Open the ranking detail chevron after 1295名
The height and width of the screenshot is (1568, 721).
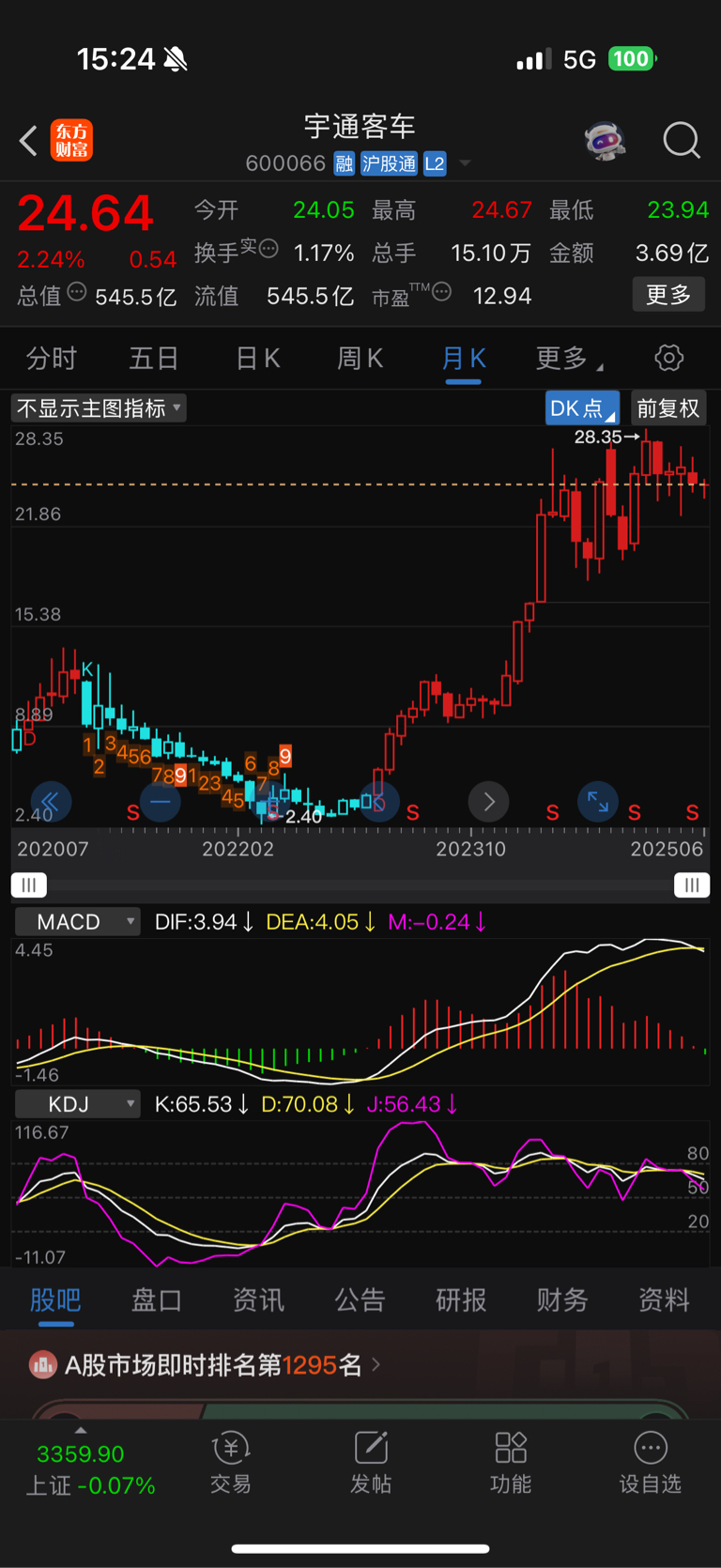(376, 1364)
